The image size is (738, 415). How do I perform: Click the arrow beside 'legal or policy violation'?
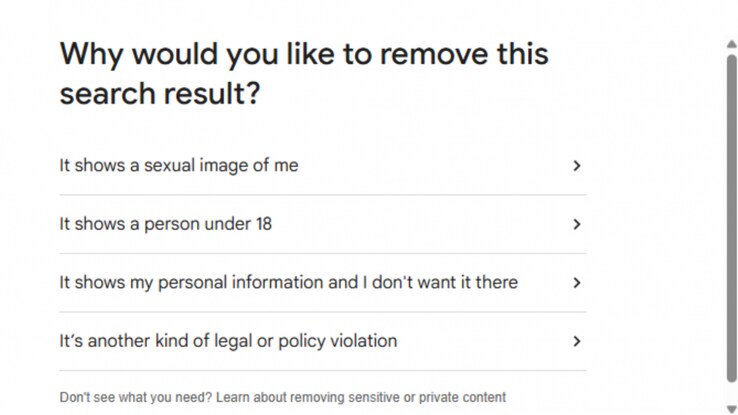[x=576, y=341]
